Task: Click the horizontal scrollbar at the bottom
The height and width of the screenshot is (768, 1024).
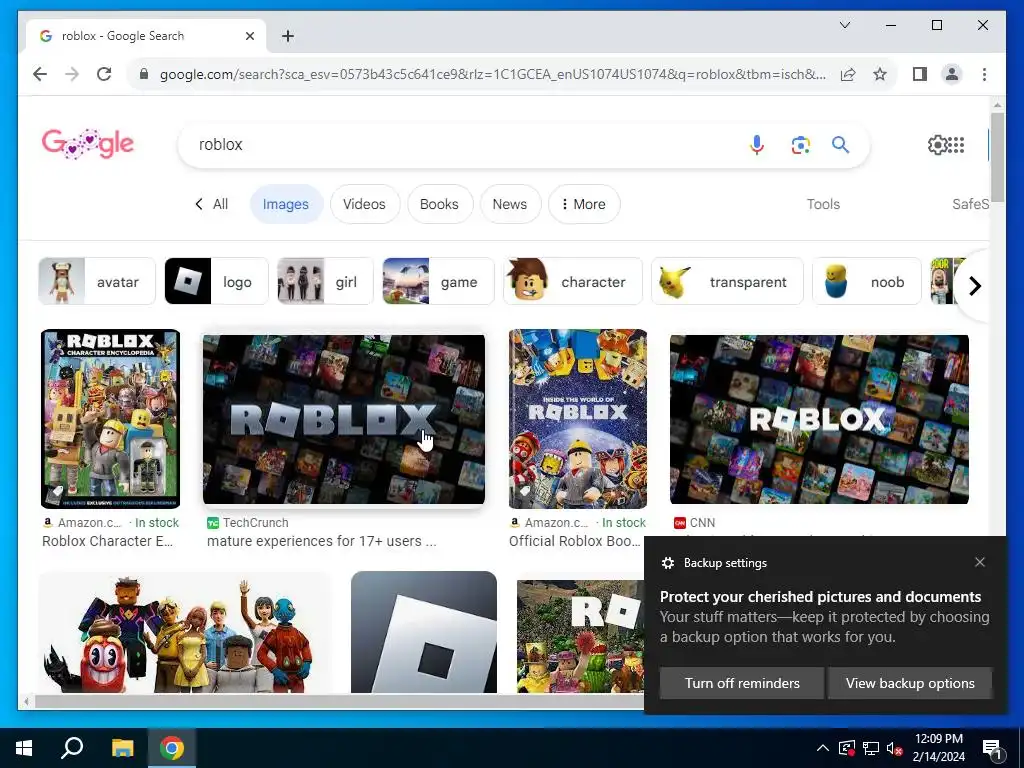Action: point(340,702)
